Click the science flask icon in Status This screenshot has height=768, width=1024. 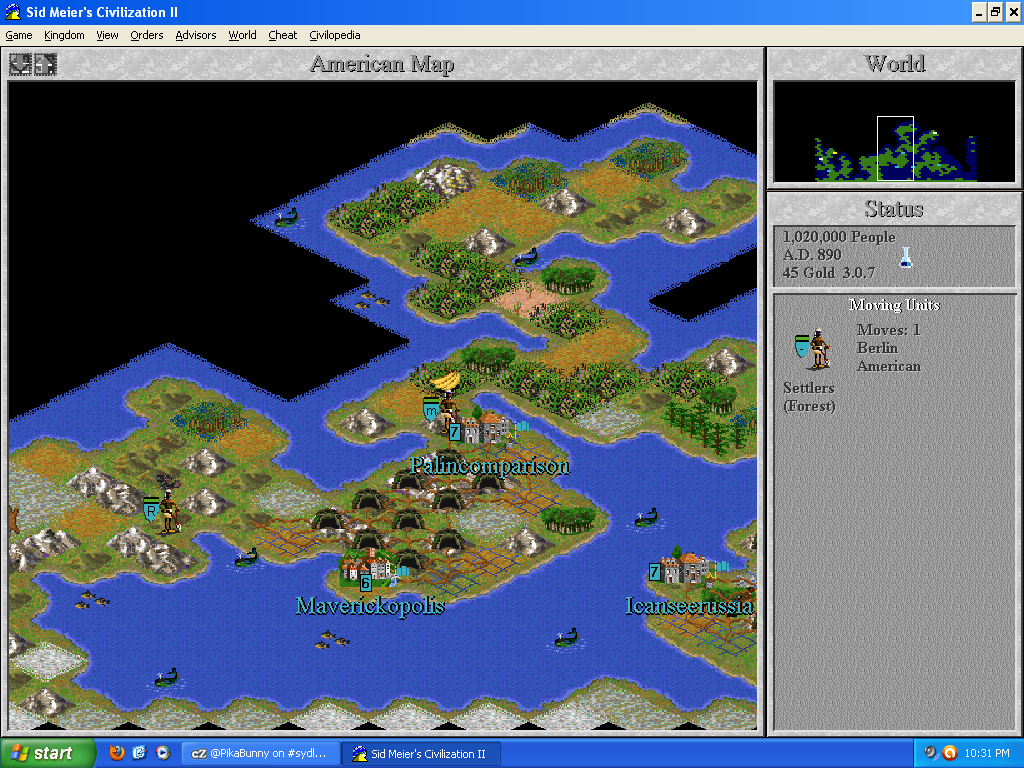tap(906, 257)
